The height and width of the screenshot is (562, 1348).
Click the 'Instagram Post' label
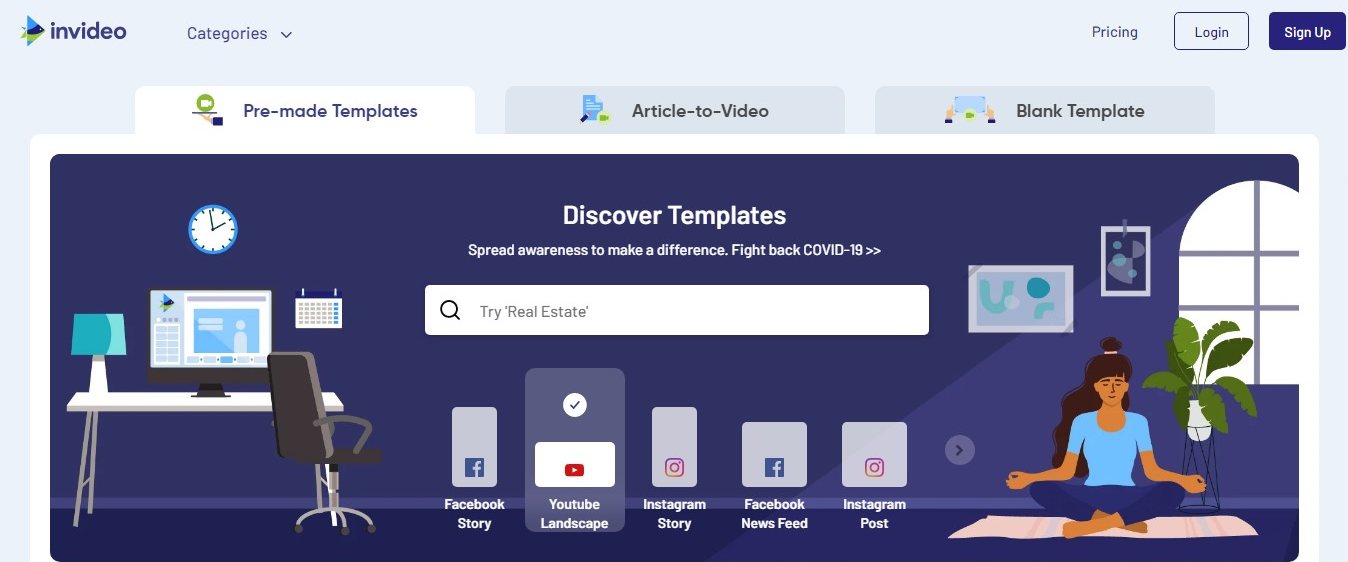(874, 514)
